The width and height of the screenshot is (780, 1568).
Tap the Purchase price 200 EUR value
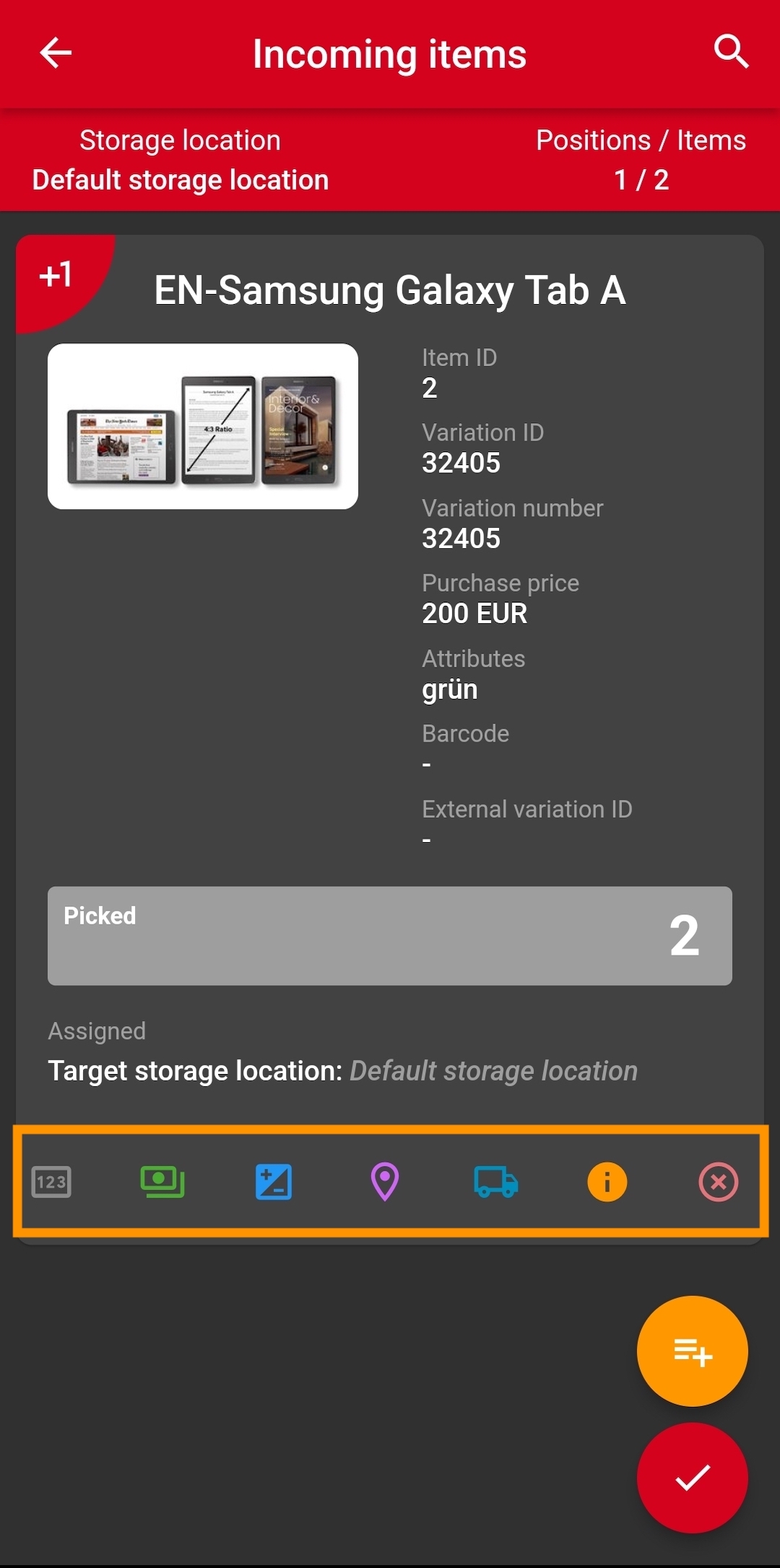pos(474,614)
